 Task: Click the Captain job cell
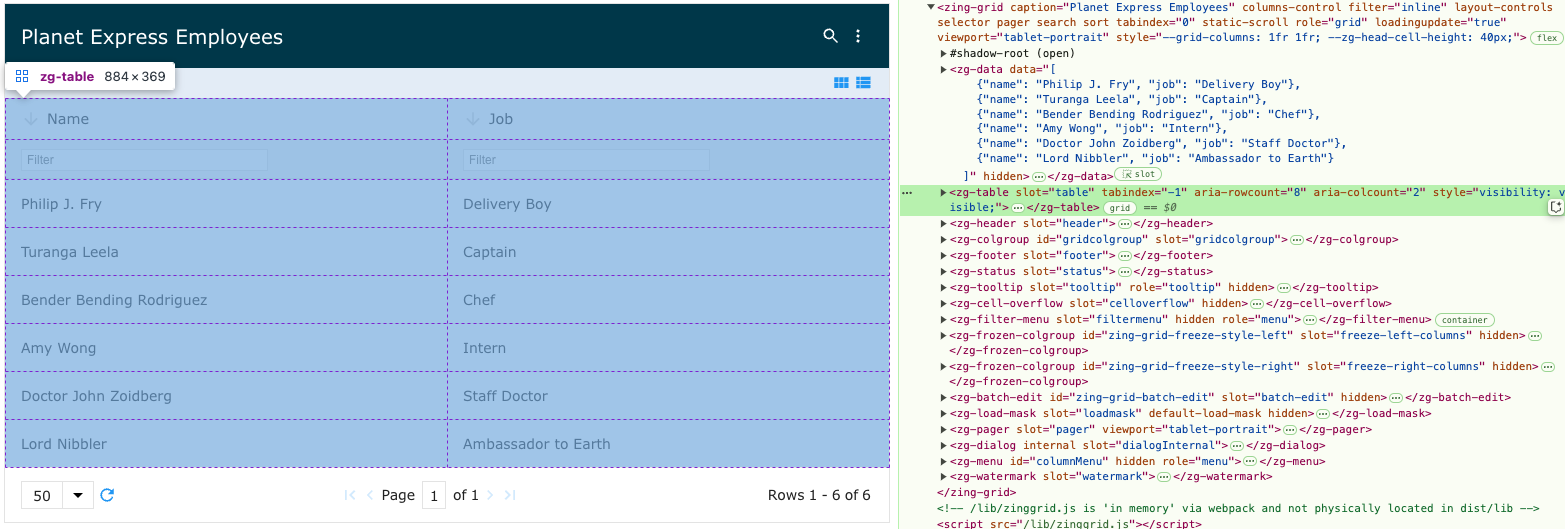tap(668, 252)
